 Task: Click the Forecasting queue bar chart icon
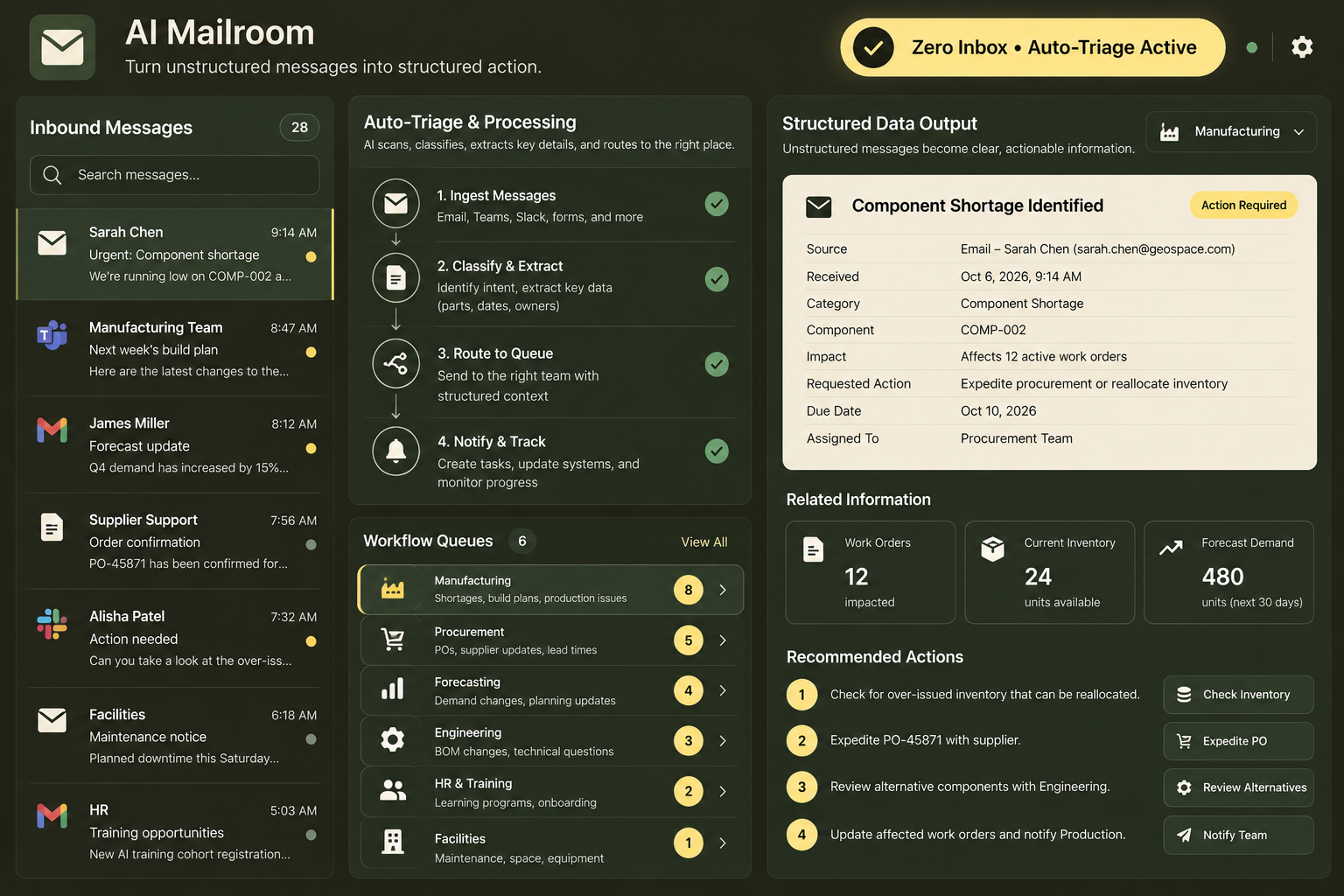[393, 689]
